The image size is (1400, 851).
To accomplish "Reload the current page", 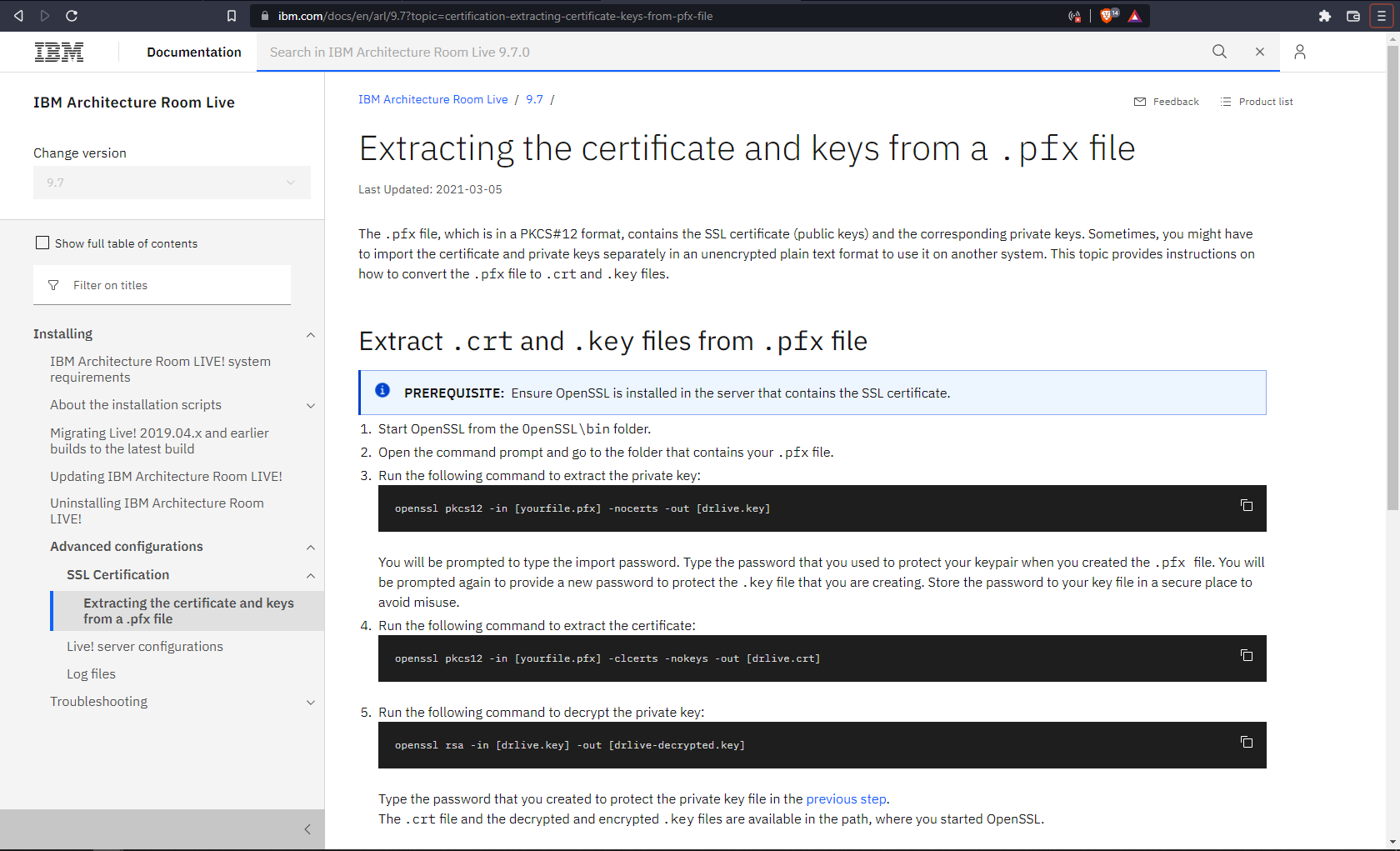I will click(x=72, y=15).
